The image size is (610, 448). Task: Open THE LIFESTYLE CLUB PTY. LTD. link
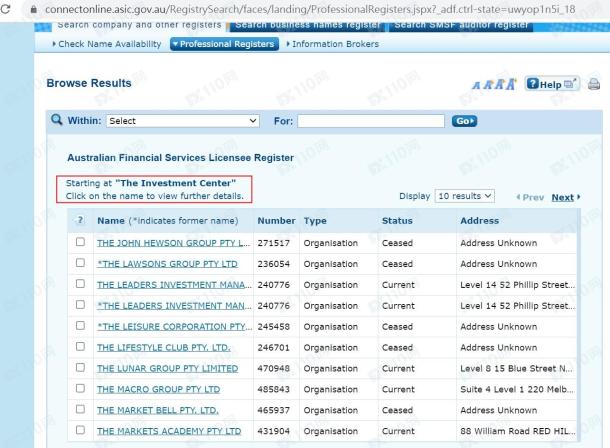click(164, 348)
